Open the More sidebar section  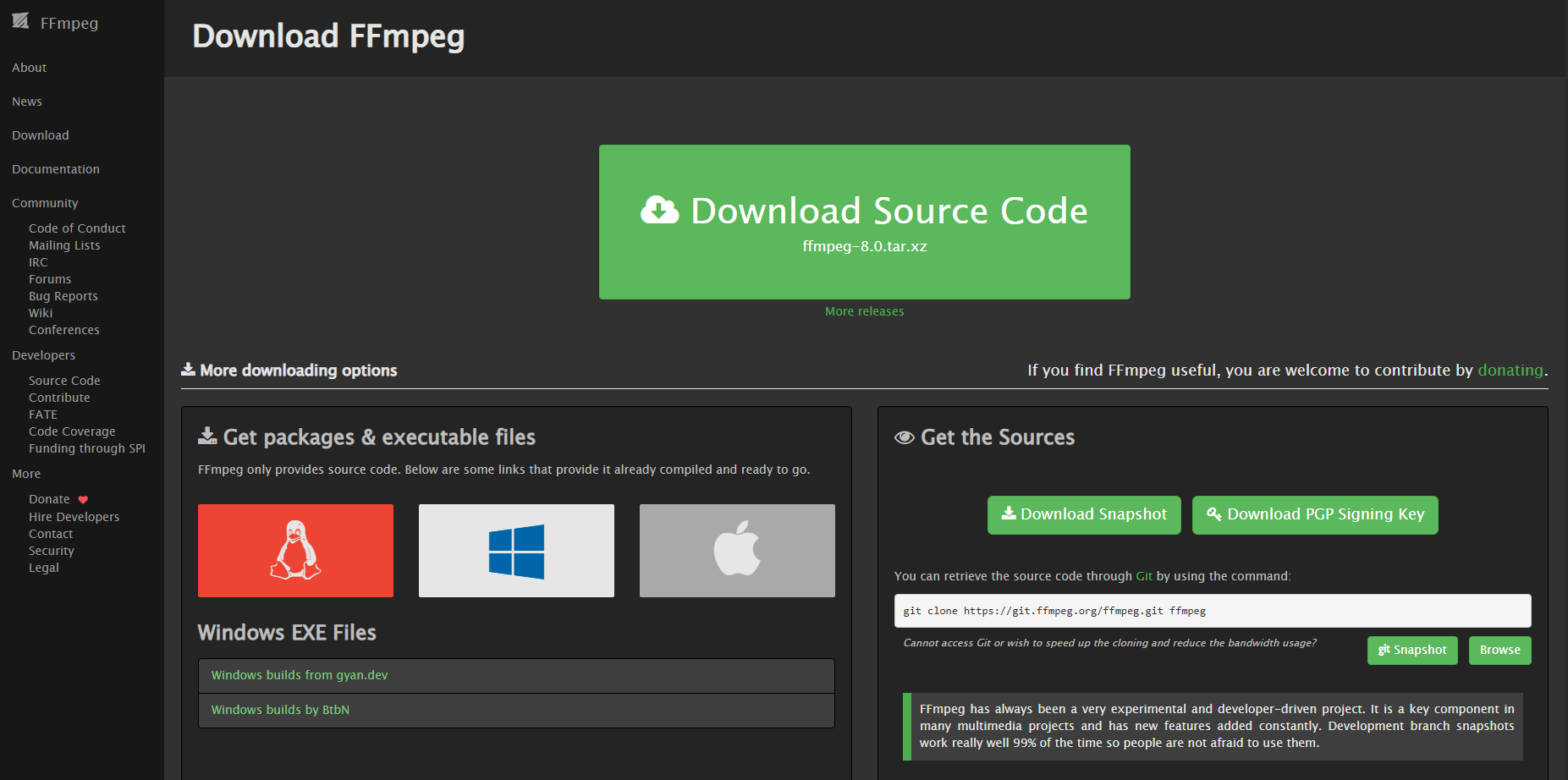click(x=26, y=474)
